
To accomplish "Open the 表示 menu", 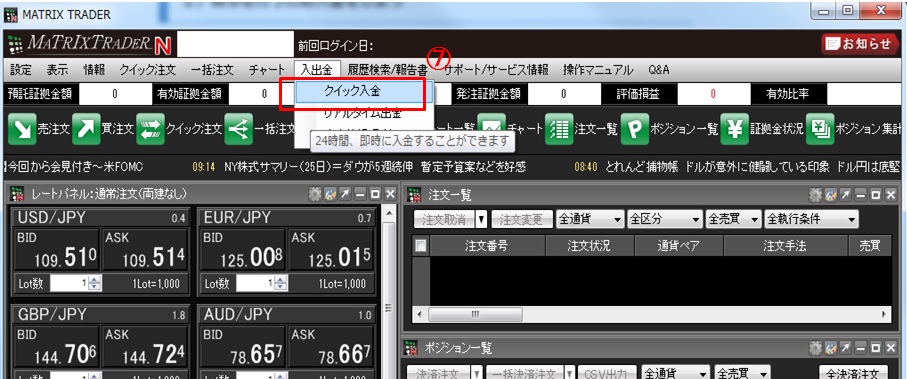I will click(57, 70).
